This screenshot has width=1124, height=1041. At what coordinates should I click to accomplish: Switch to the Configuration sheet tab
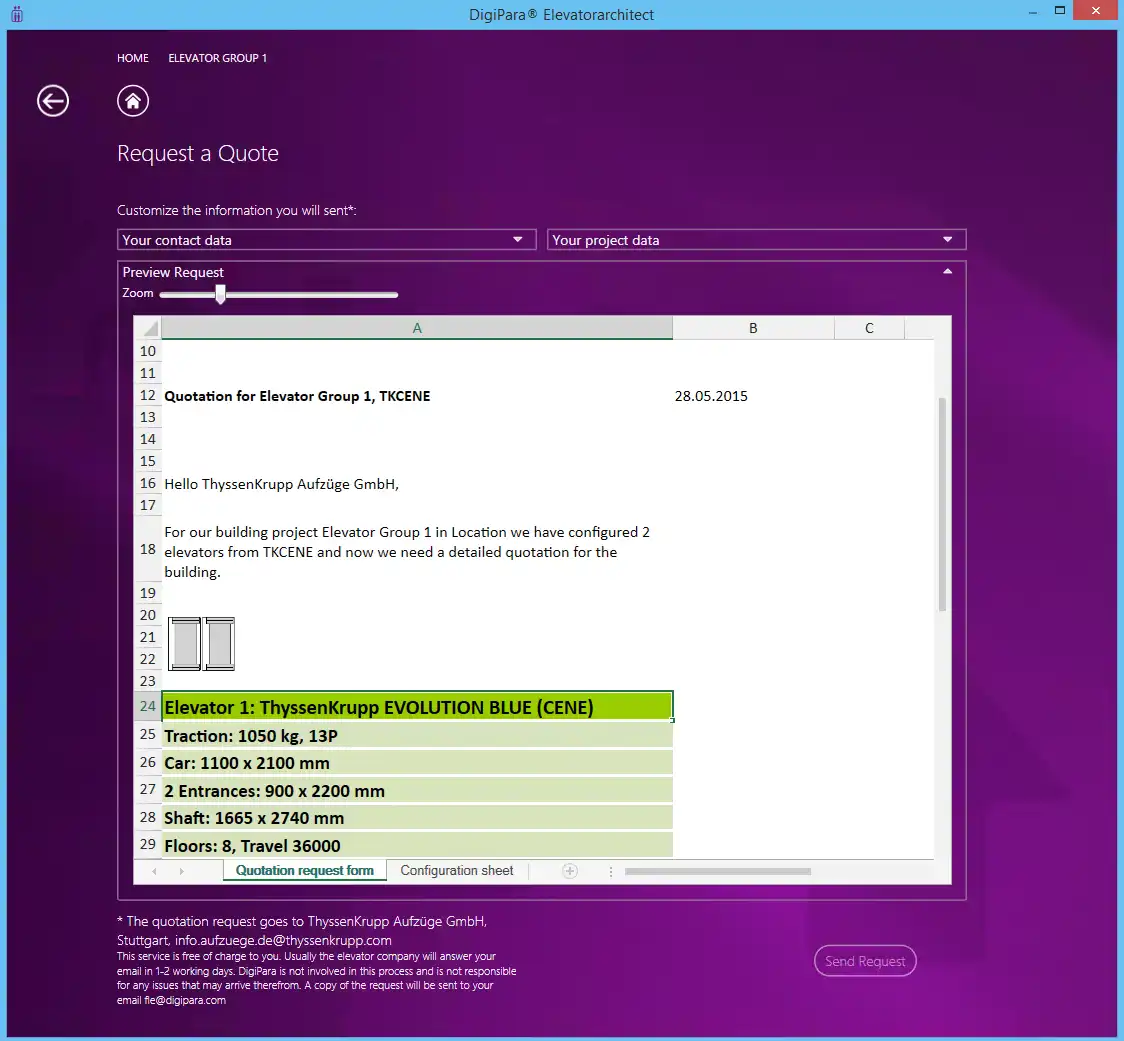click(457, 871)
